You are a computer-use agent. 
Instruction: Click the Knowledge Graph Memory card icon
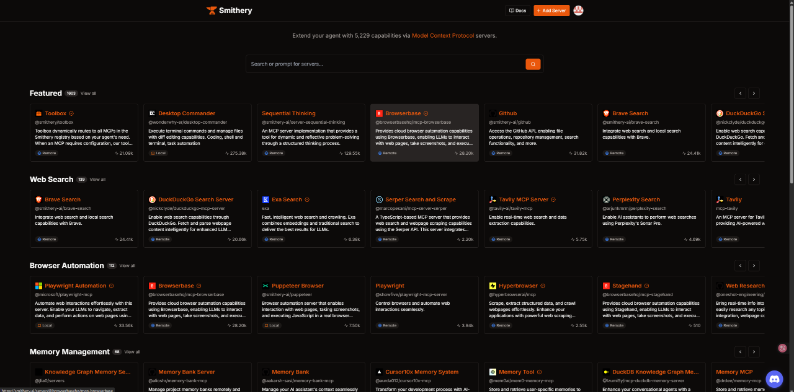pyautogui.click(x=38, y=372)
